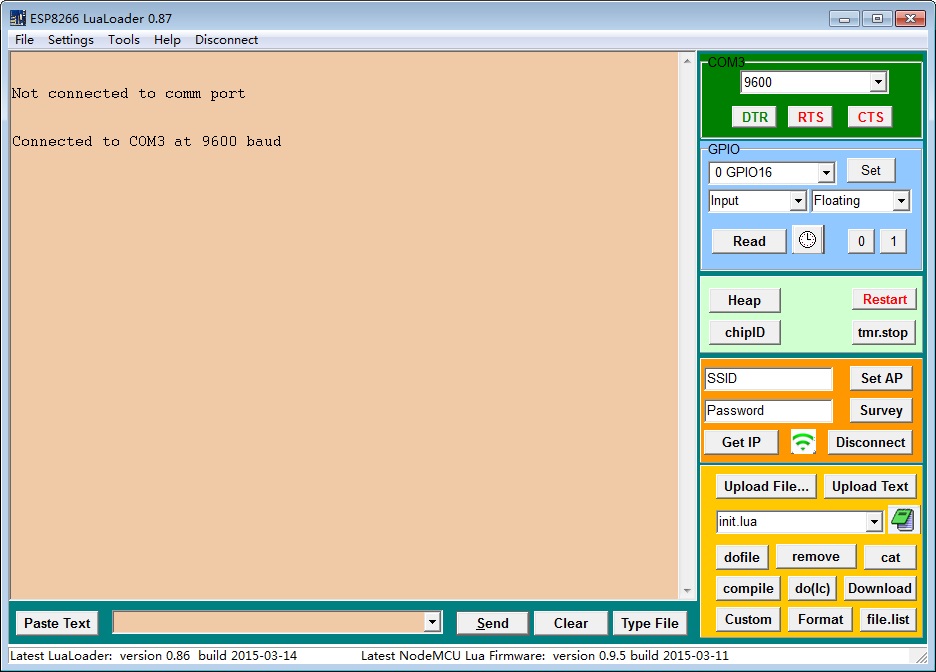Click the Download button
Screen dimensions: 936x672
click(x=879, y=588)
